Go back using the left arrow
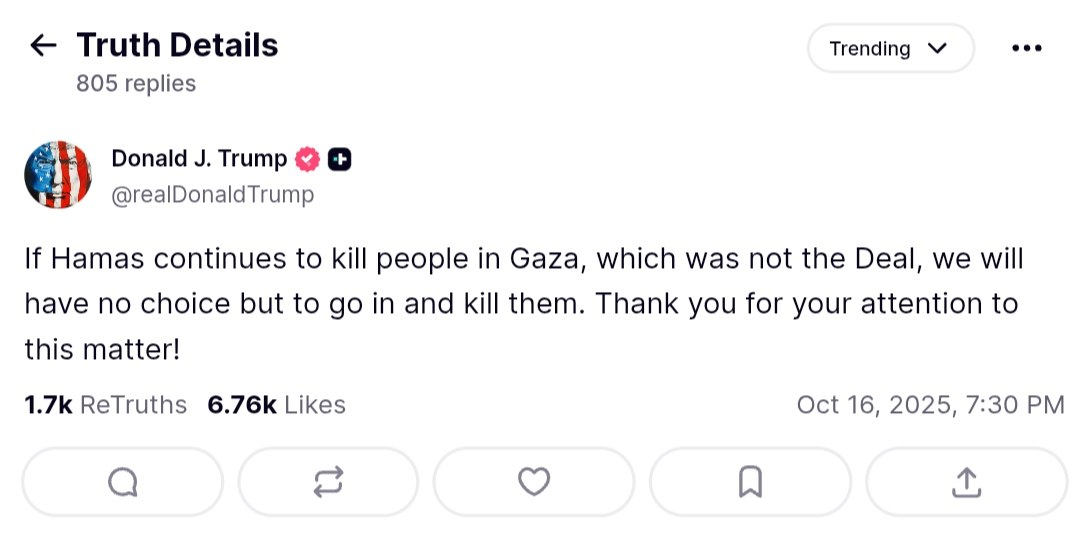The width and height of the screenshot is (1080, 537). pyautogui.click(x=43, y=46)
